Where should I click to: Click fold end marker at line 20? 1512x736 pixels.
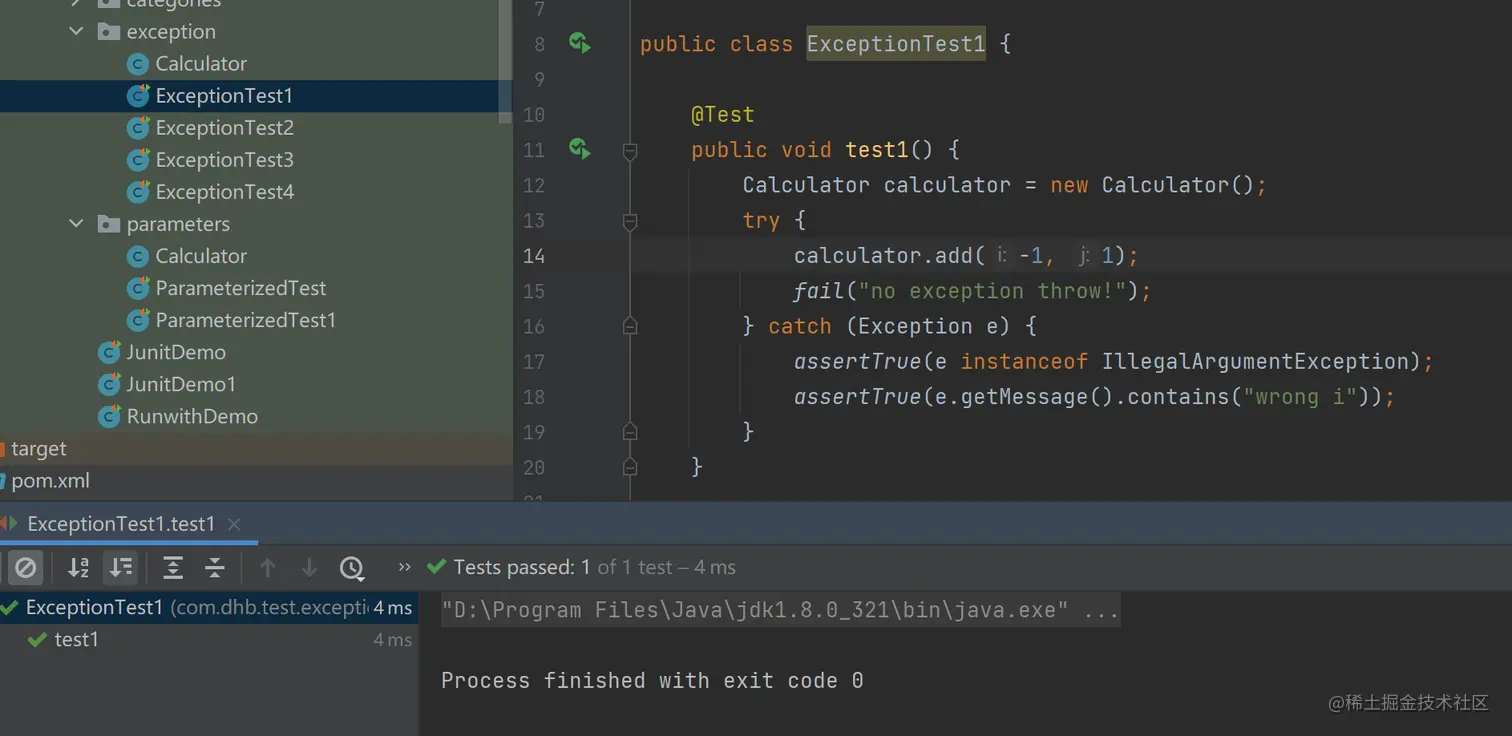(x=630, y=467)
